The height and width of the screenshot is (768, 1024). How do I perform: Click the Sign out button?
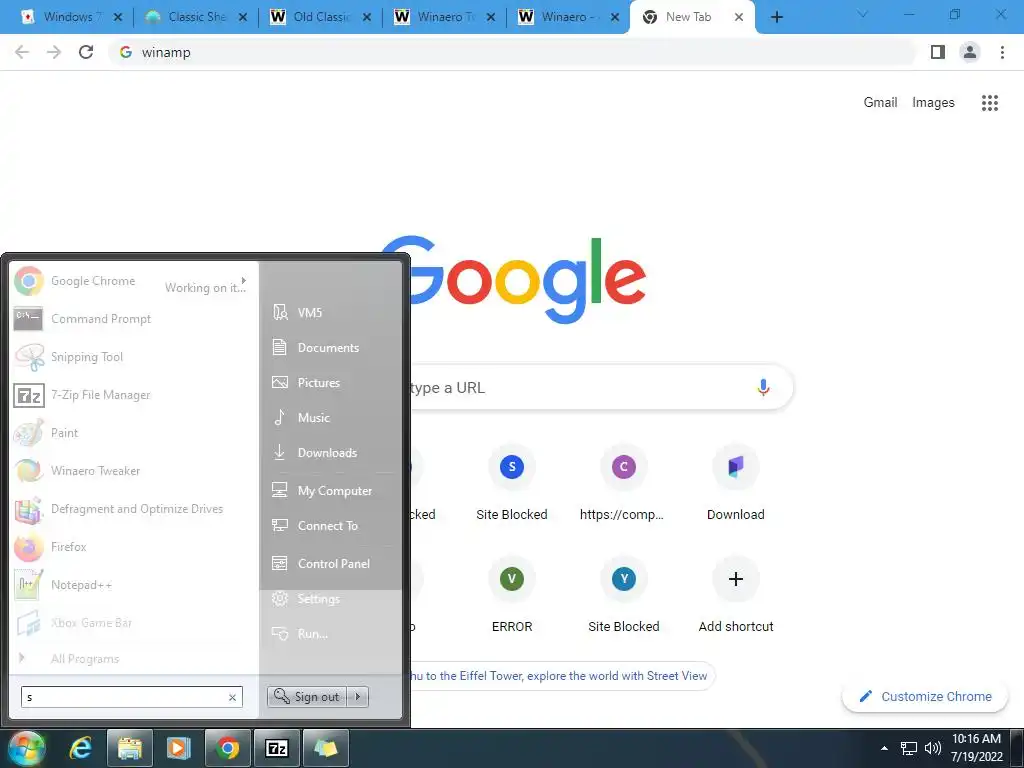pyautogui.click(x=307, y=697)
